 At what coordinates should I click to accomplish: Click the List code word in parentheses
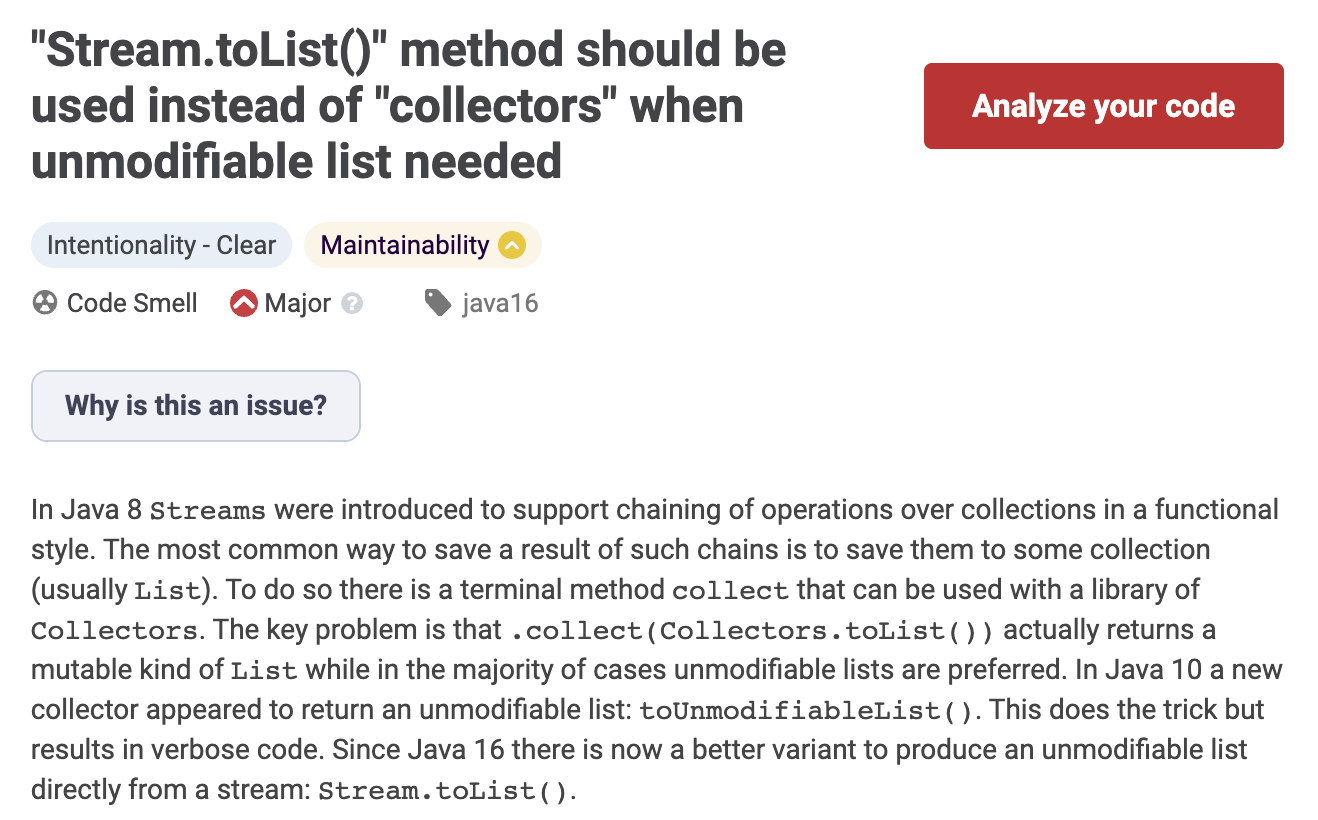pos(168,591)
